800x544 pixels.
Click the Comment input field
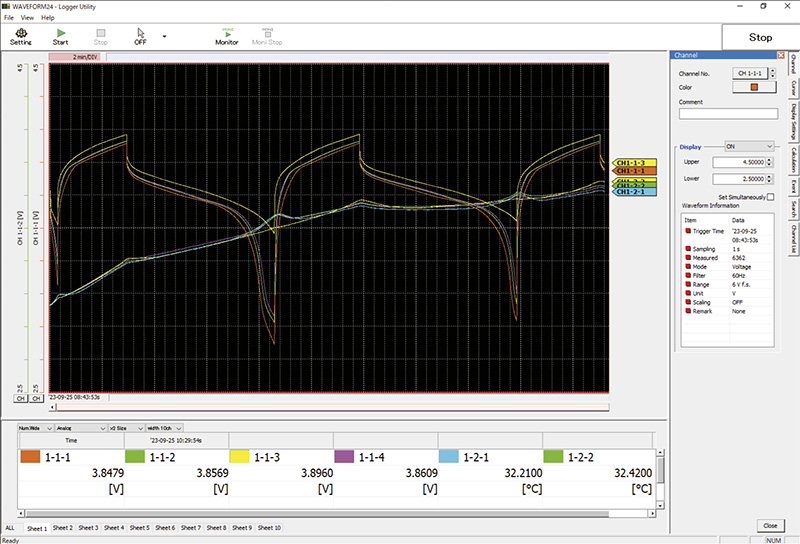[728, 114]
